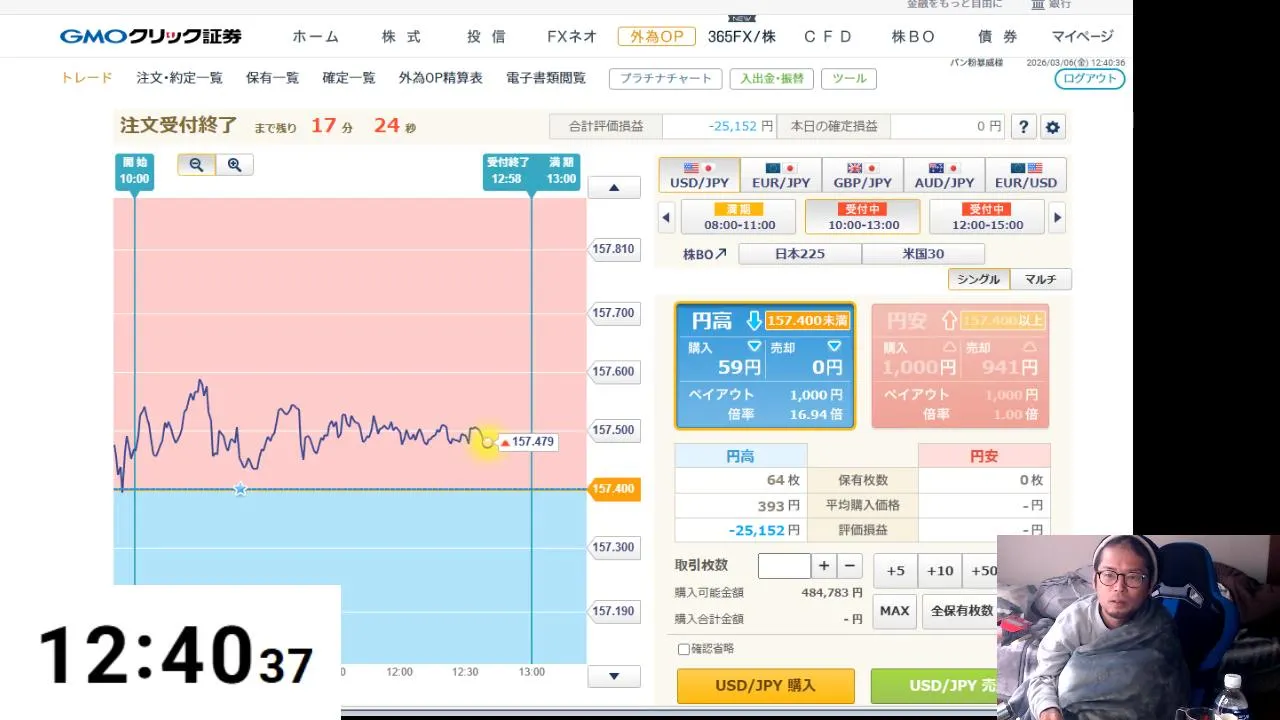Open the 365FX/株 menu
This screenshot has height=720, width=1280.
point(742,37)
